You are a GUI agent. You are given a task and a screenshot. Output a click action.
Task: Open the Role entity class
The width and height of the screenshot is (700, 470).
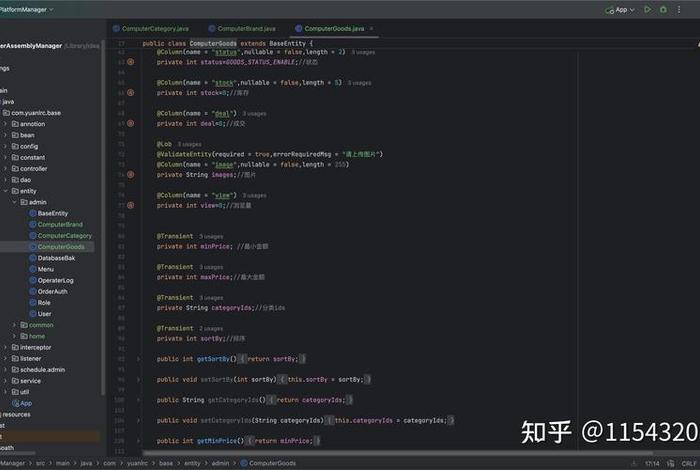pyautogui.click(x=40, y=303)
